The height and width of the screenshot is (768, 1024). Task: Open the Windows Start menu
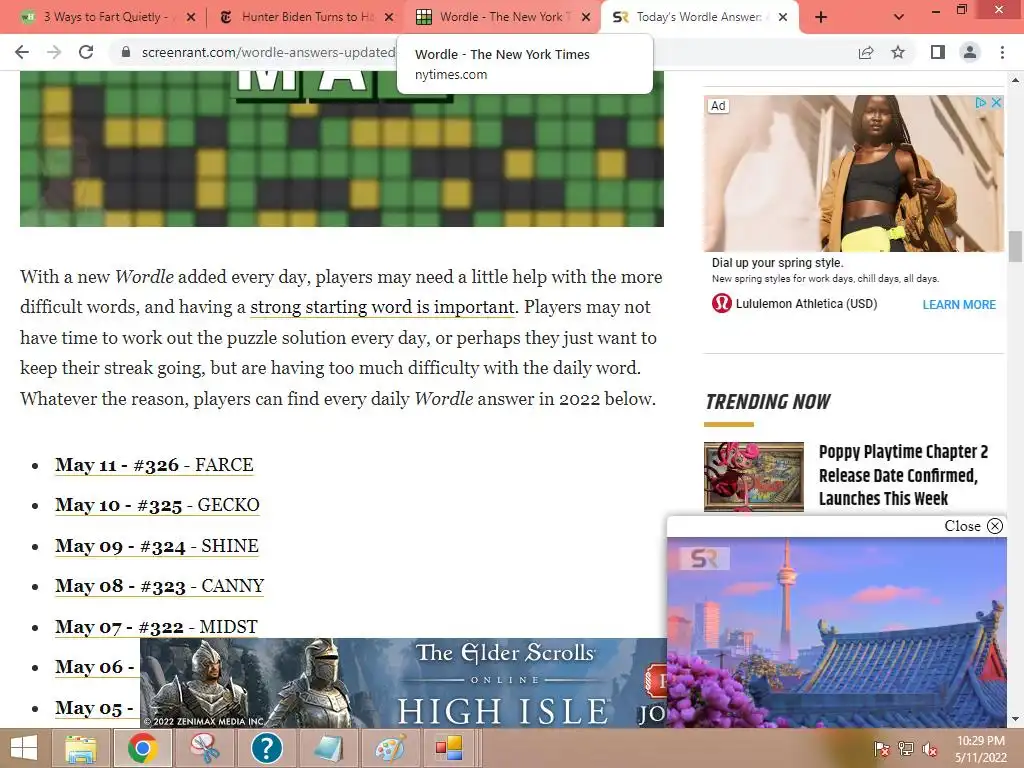[24, 748]
